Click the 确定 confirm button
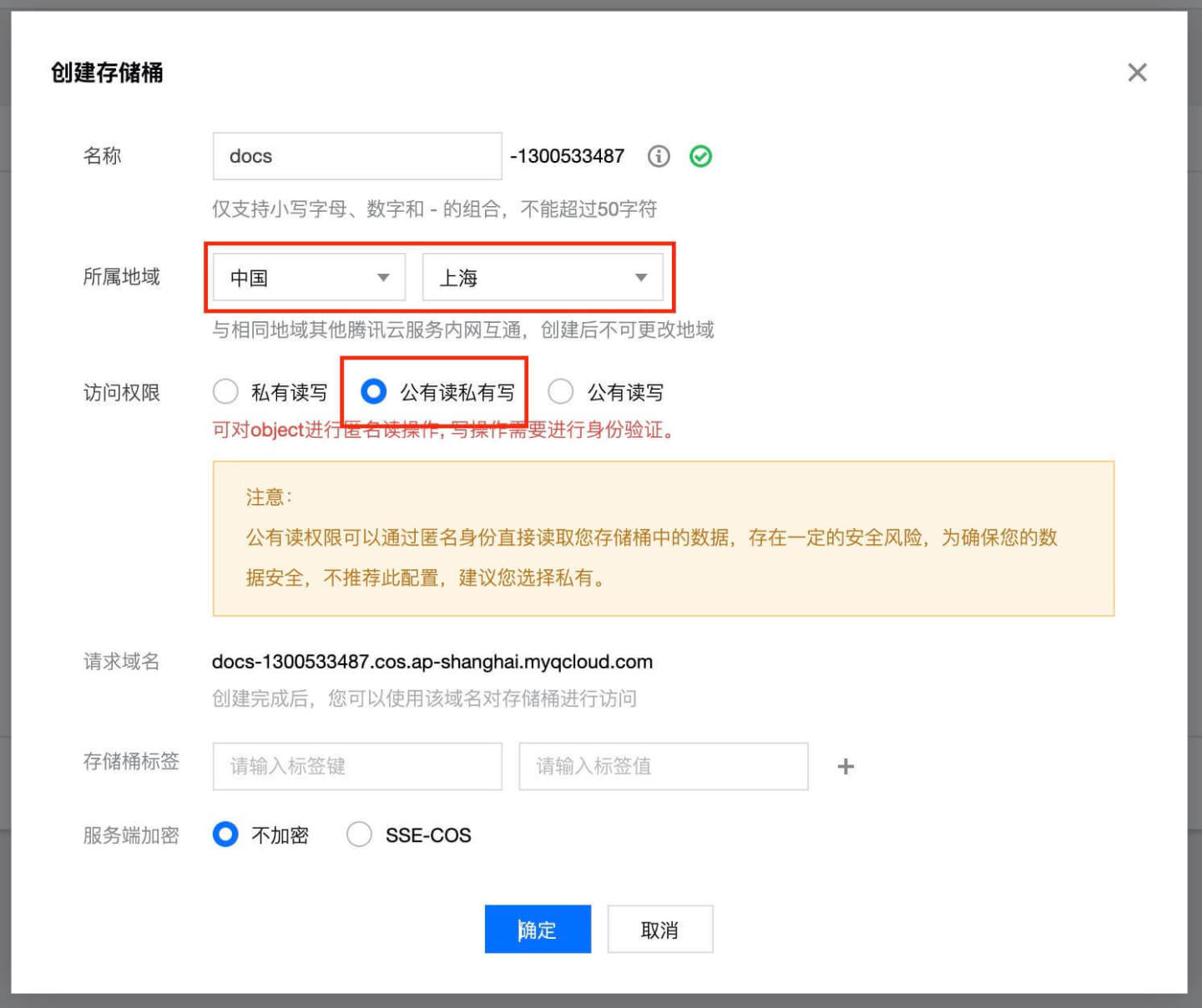The height and width of the screenshot is (1008, 1202). tap(537, 929)
